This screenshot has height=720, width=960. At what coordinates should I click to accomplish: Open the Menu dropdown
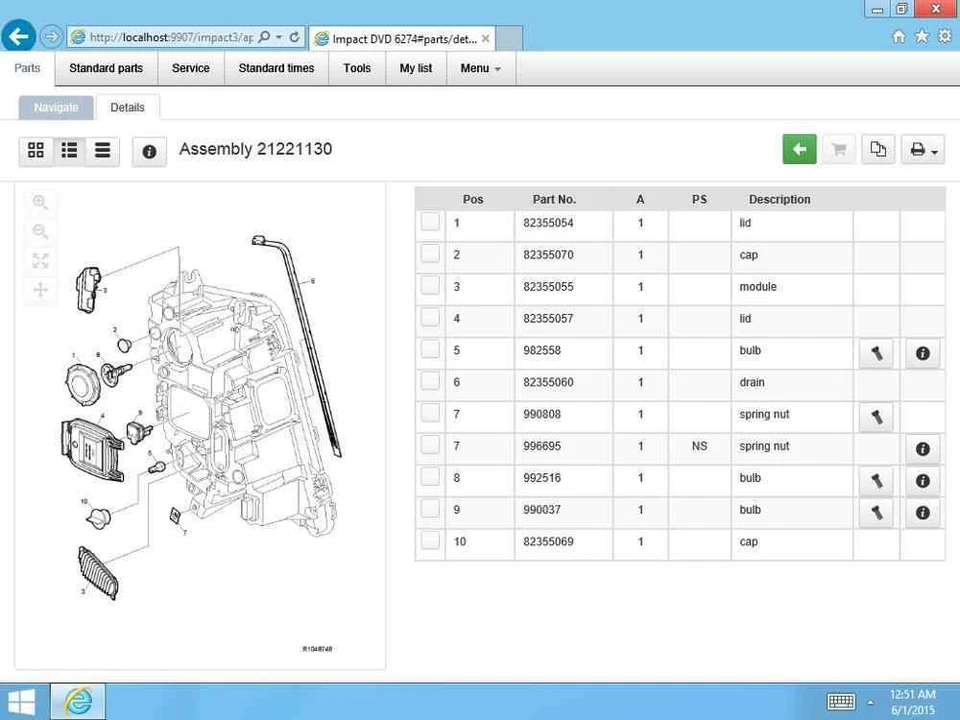coord(480,68)
